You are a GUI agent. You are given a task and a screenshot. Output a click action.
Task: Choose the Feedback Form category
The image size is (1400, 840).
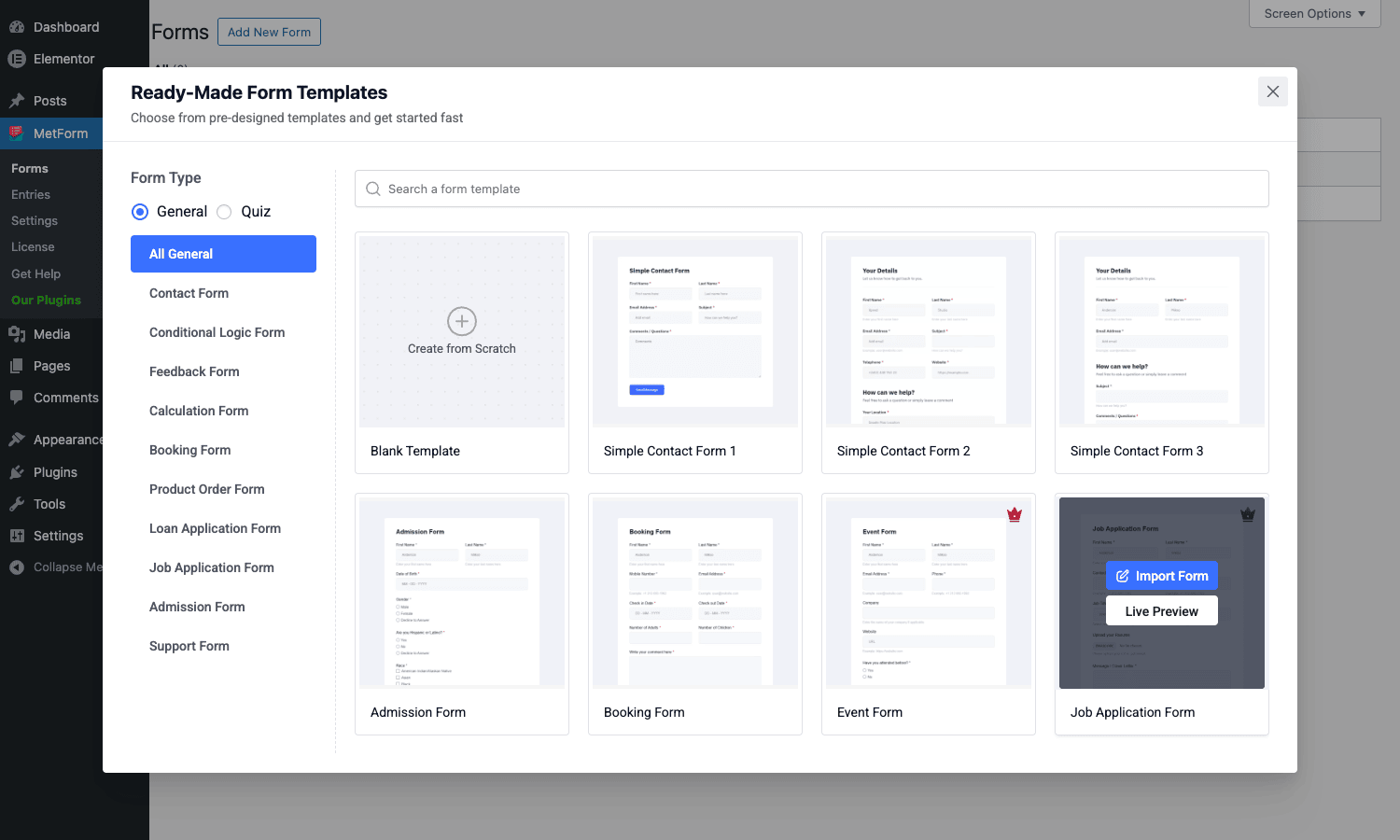click(194, 371)
